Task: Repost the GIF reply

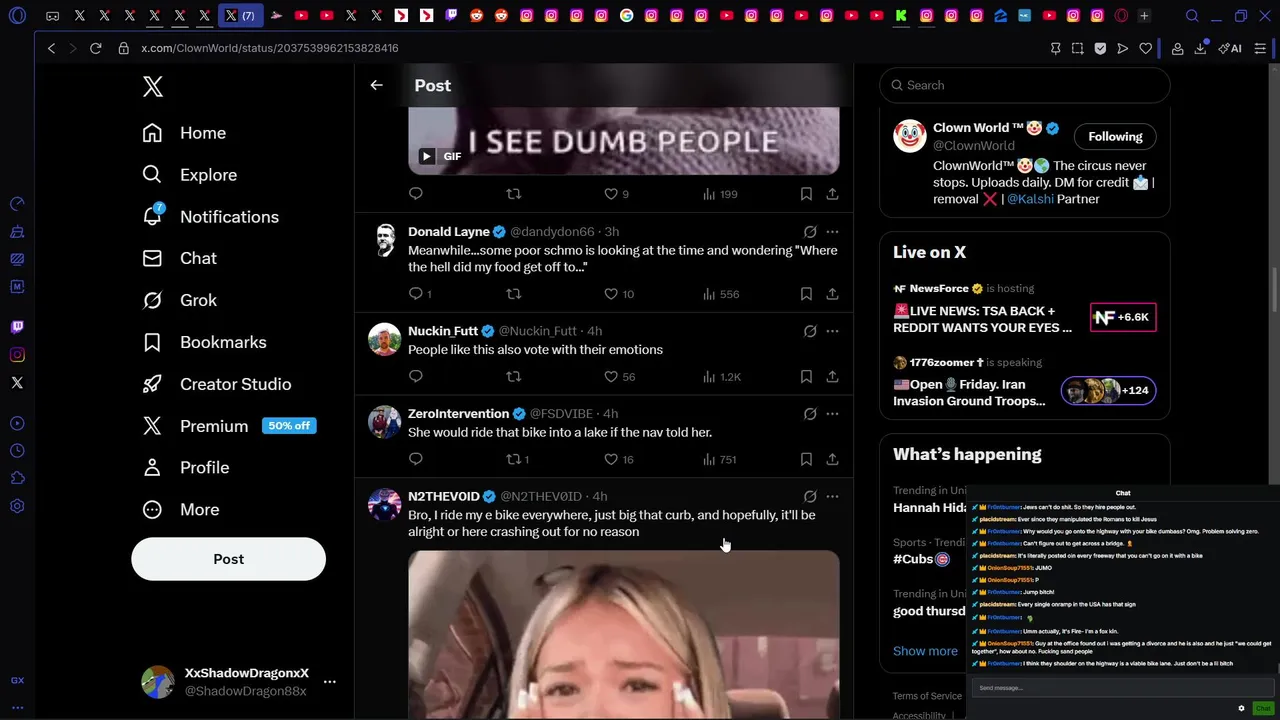Action: point(513,194)
